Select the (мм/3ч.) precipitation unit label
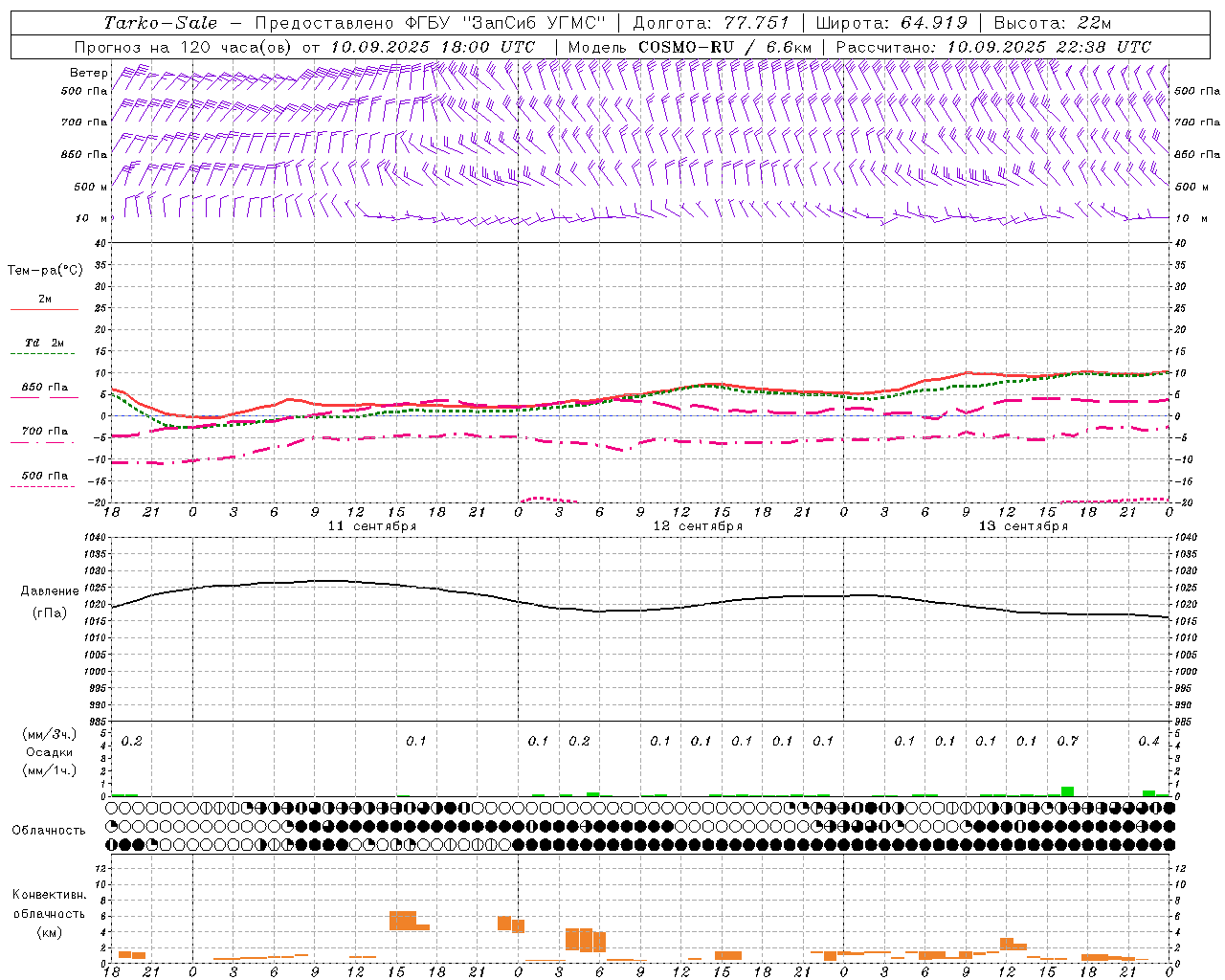Image resolution: width=1225 pixels, height=980 pixels. tap(49, 735)
